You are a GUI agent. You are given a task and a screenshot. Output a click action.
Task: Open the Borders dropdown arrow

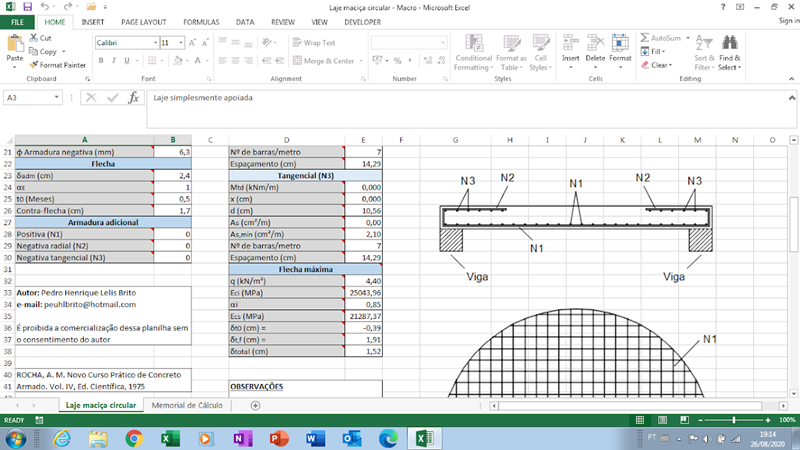pyautogui.click(x=162, y=61)
